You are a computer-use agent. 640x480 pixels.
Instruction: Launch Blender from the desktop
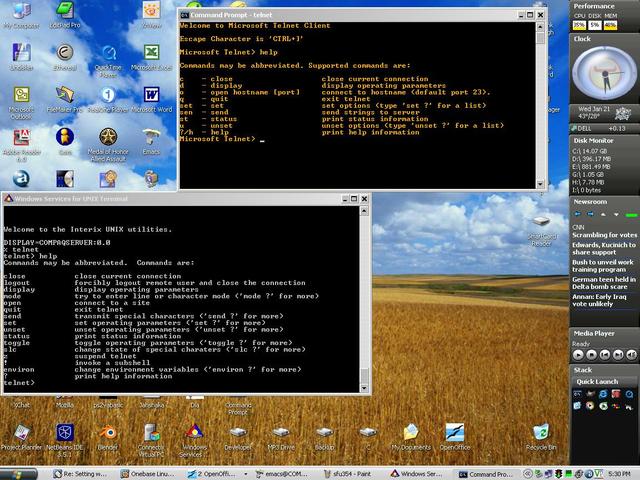click(x=108, y=437)
